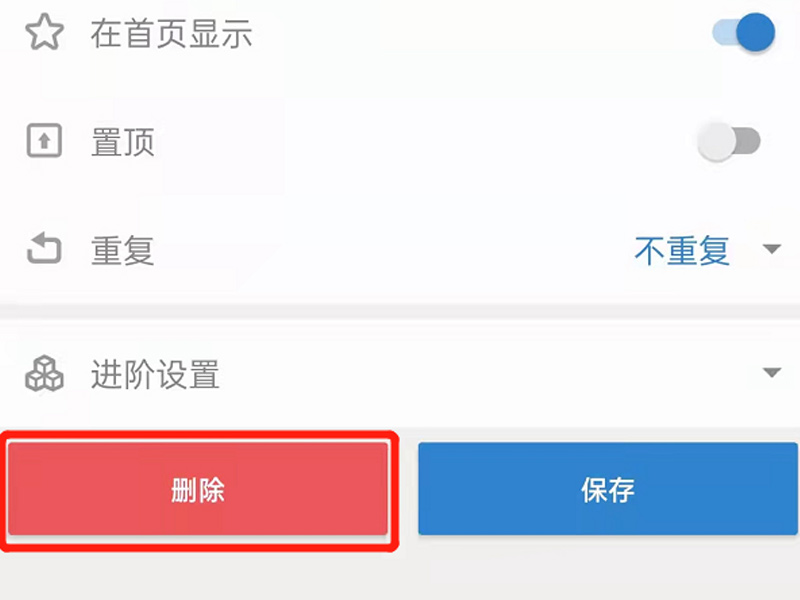Image resolution: width=800 pixels, height=600 pixels.
Task: Click the blue knob of 在首页显示 switch
Action: coord(756,33)
